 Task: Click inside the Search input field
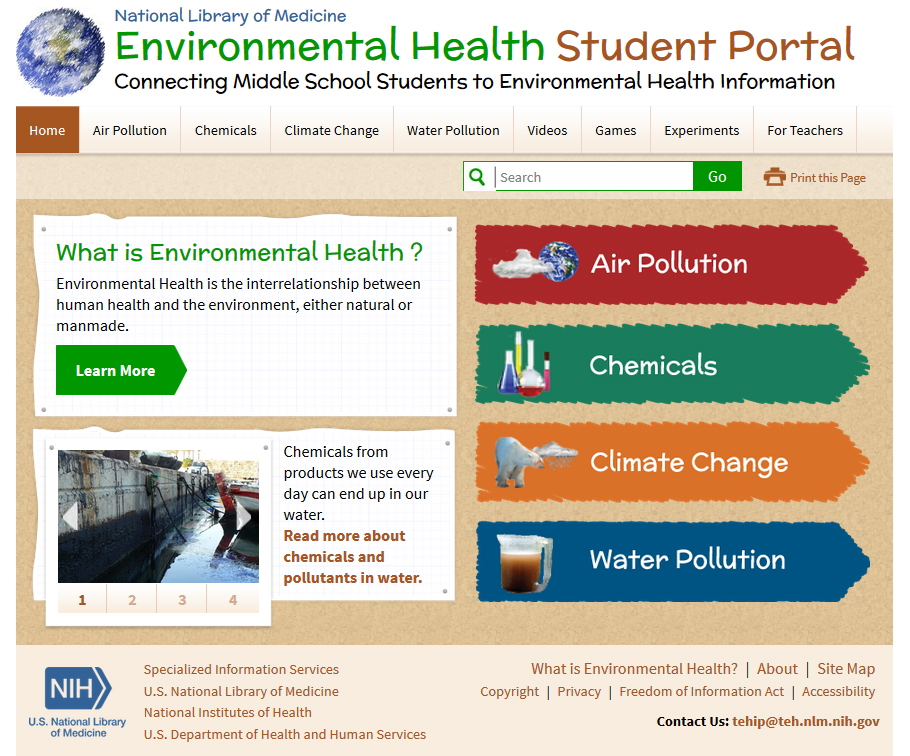click(594, 176)
